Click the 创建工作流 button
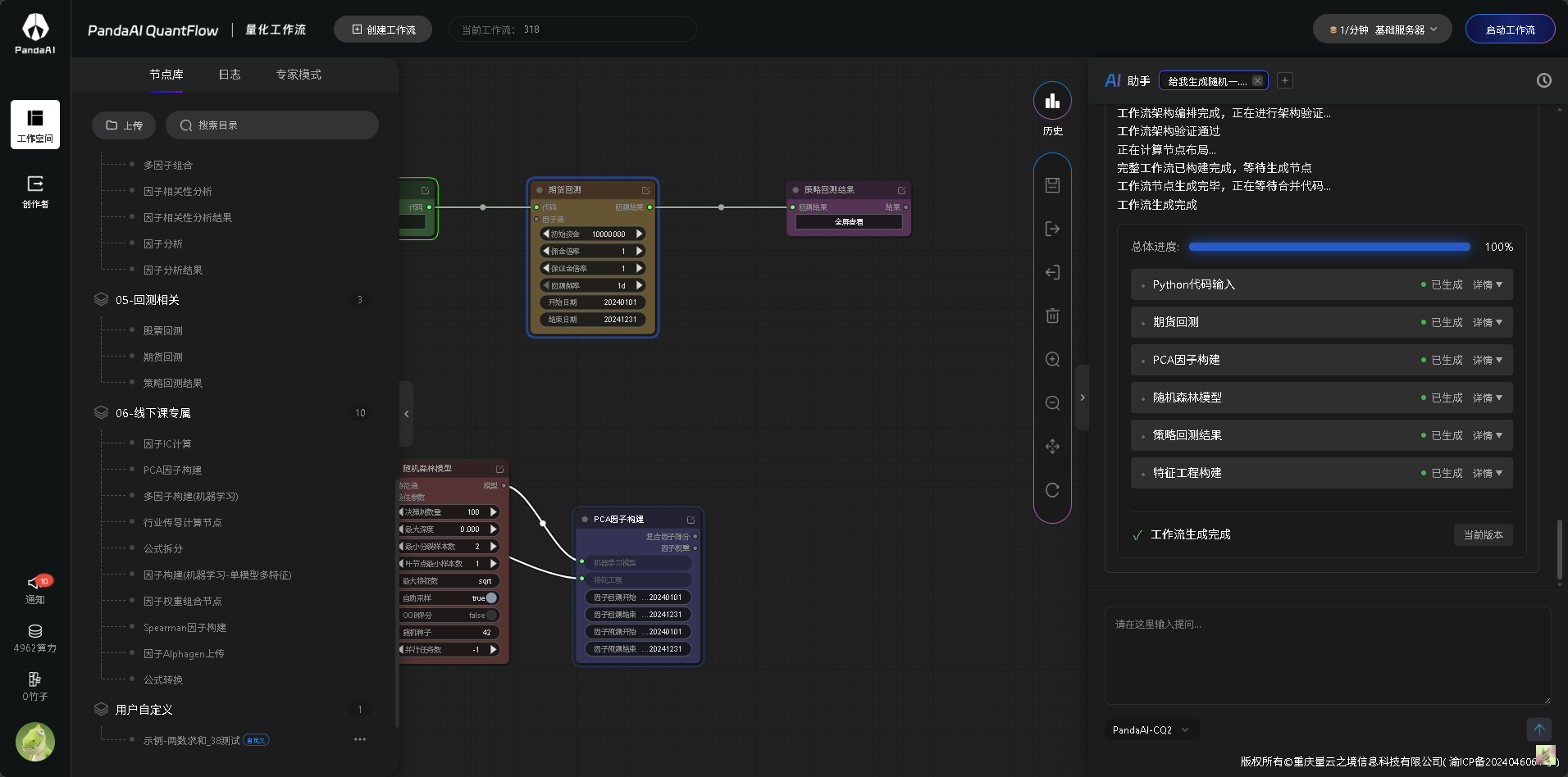 (383, 30)
